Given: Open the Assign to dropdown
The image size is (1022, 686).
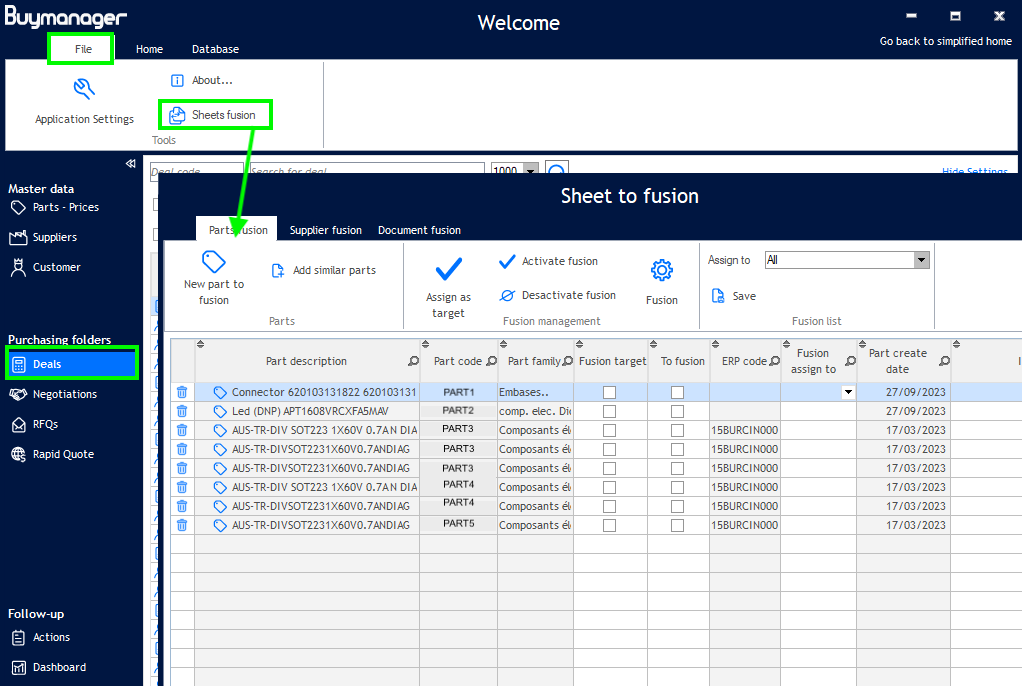Looking at the screenshot, I should tap(921, 260).
